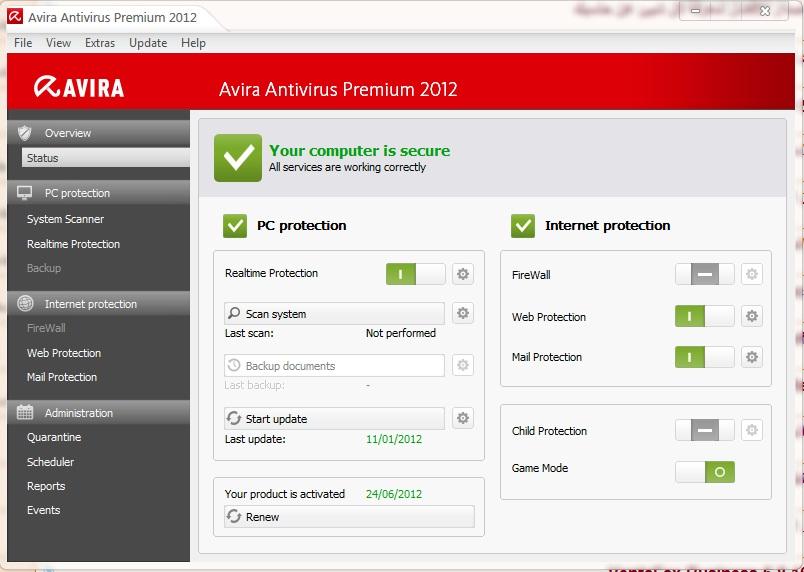Click the Avira logo in the banner

[x=79, y=88]
